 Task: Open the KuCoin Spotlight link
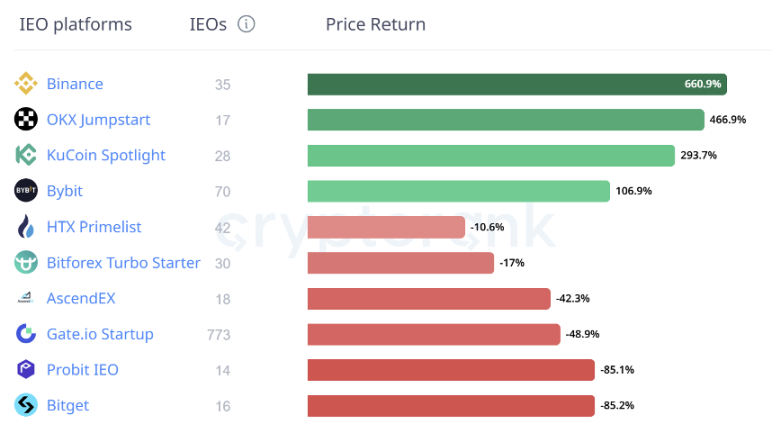coord(106,155)
